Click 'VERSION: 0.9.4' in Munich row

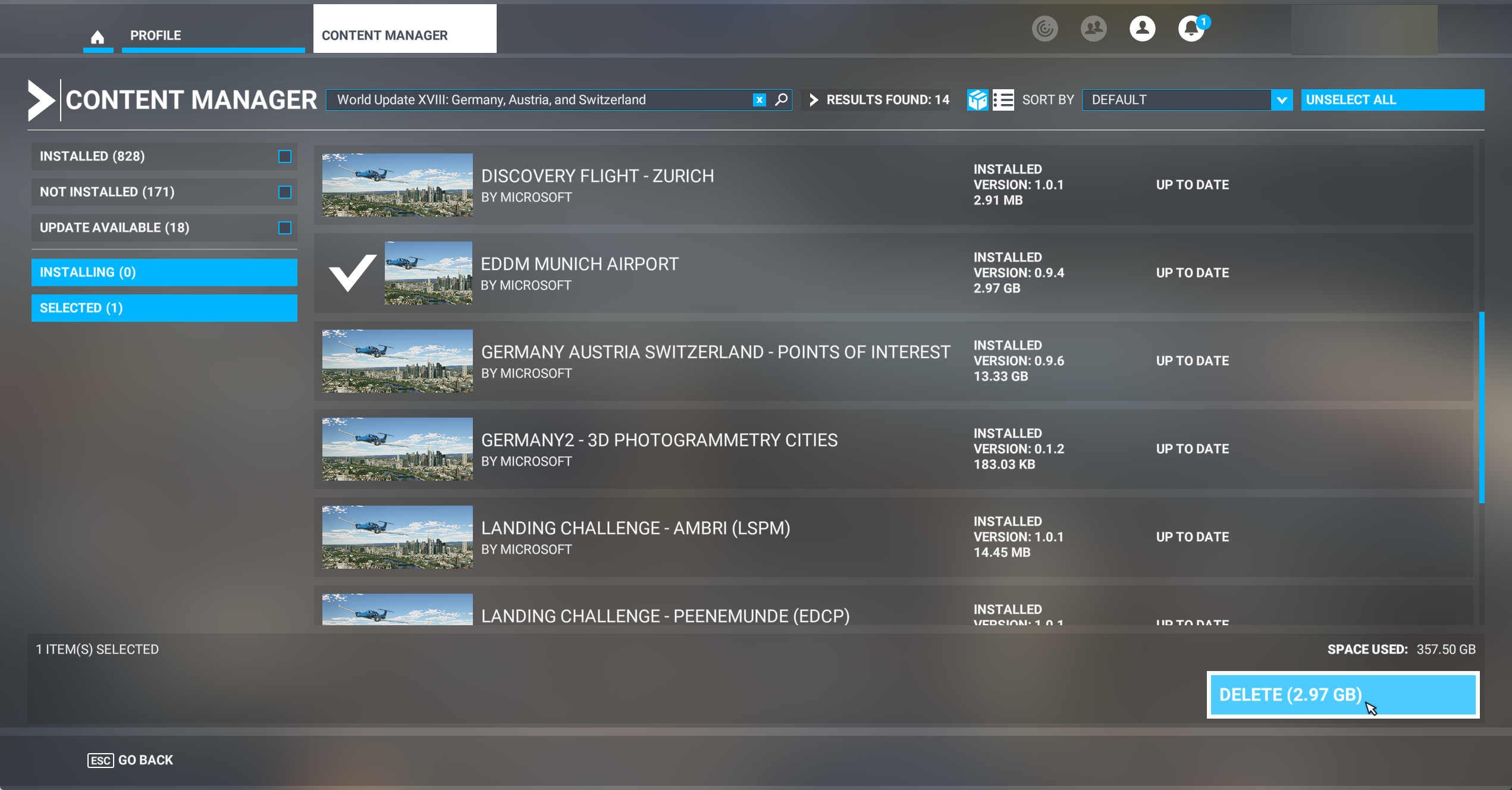(1019, 273)
